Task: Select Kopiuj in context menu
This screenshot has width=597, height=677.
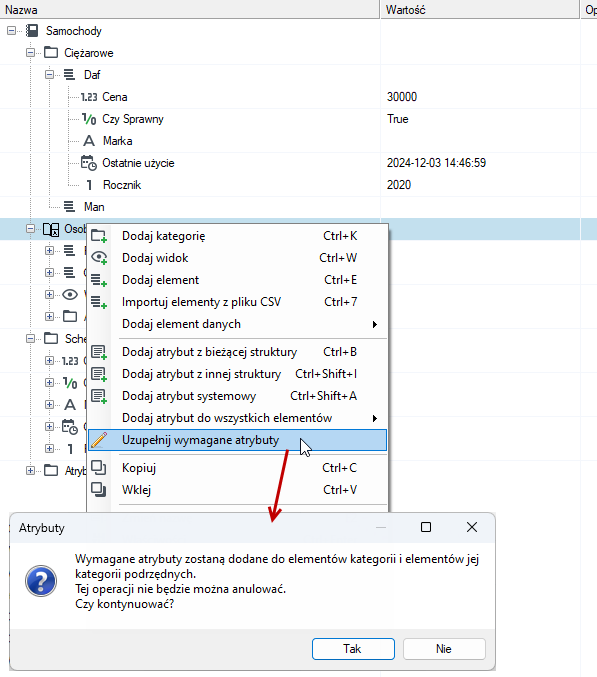Action: tap(237, 468)
